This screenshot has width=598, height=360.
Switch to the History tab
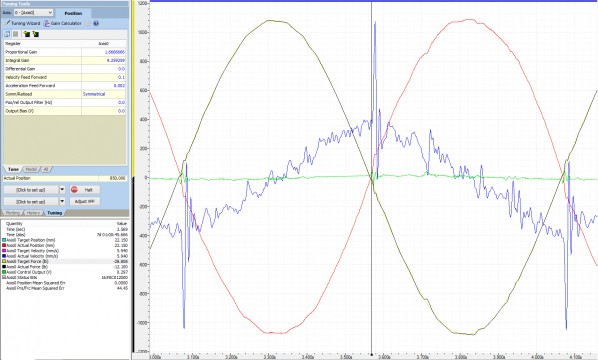33,213
